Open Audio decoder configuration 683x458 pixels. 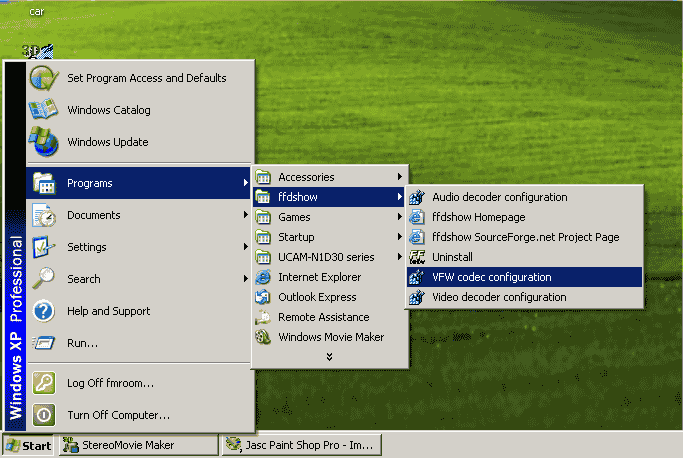(525, 197)
